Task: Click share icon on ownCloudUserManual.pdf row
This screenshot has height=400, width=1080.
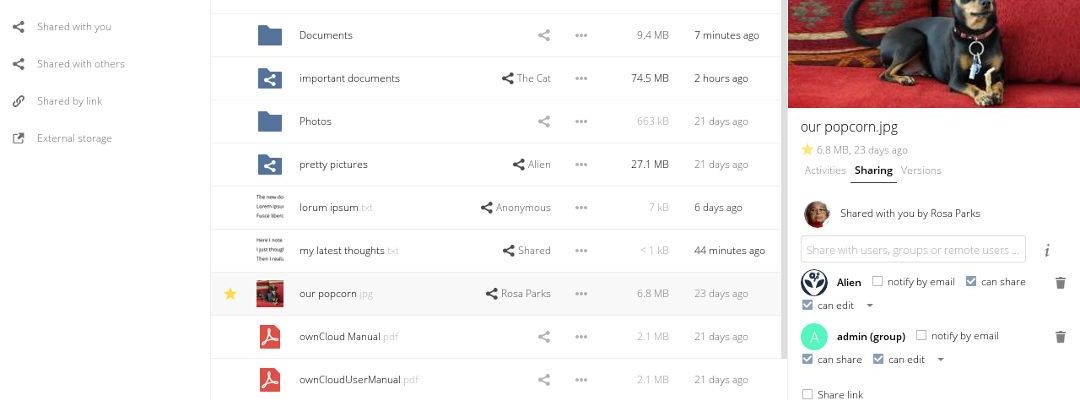Action: coord(544,380)
